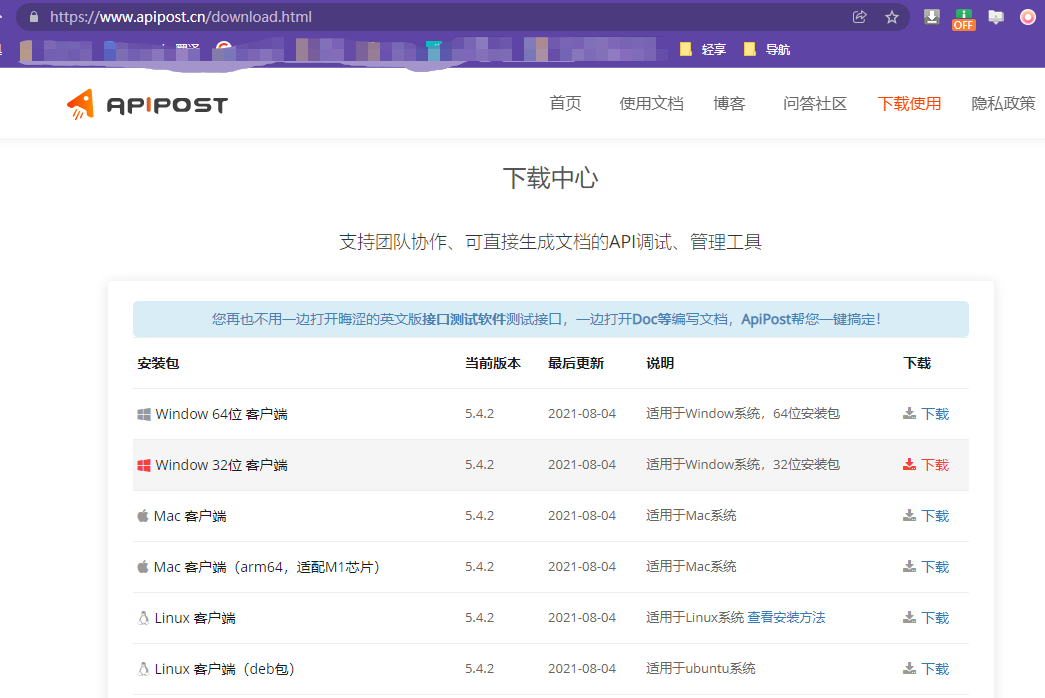Click the pink circle extension icon

point(1028,17)
